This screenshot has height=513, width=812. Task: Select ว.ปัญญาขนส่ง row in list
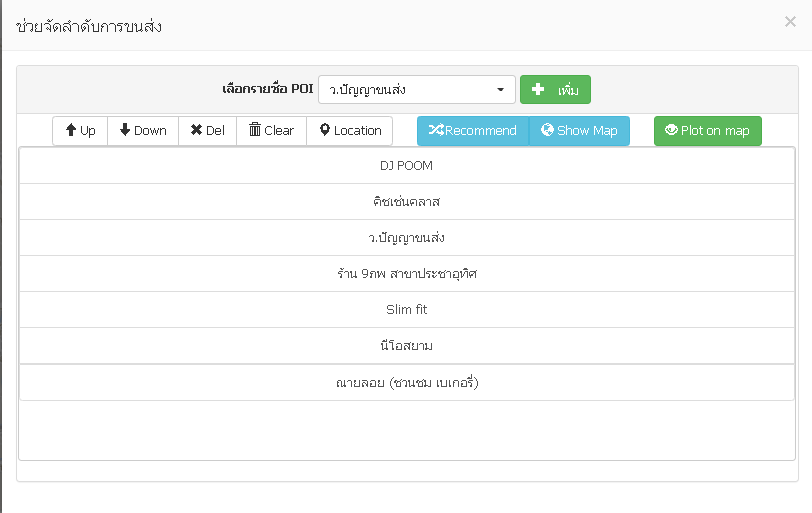[407, 238]
